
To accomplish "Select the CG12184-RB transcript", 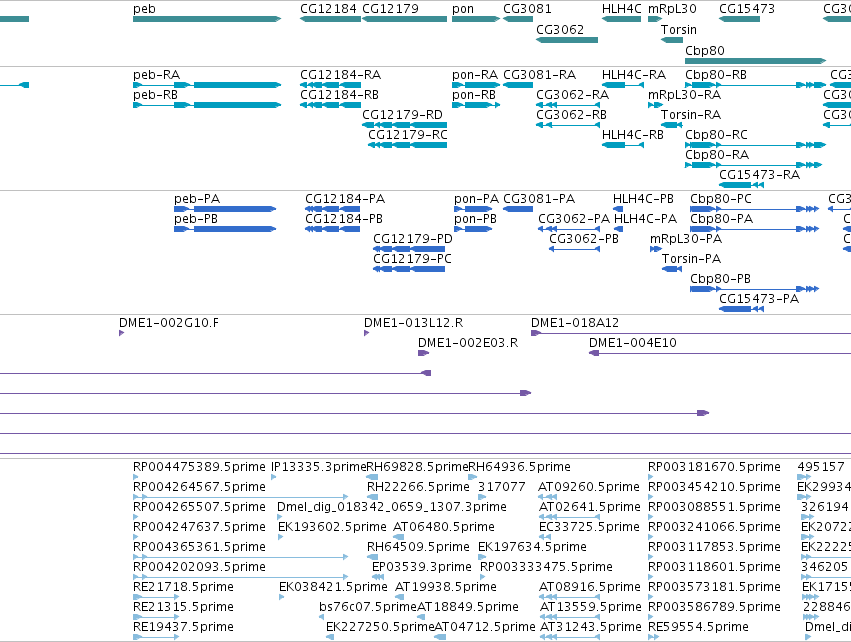I will [330, 105].
